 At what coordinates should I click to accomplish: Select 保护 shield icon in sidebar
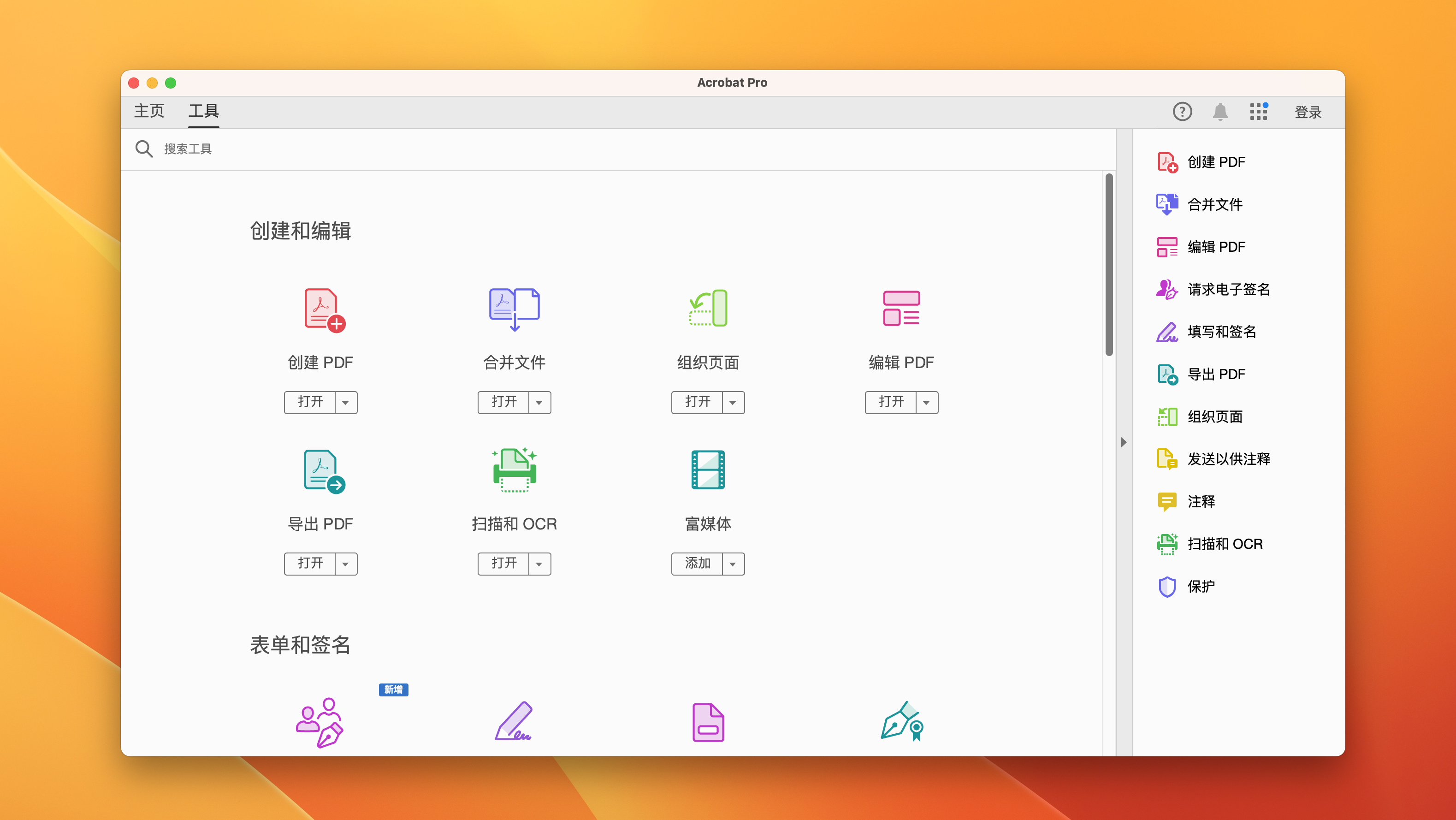pos(1166,587)
